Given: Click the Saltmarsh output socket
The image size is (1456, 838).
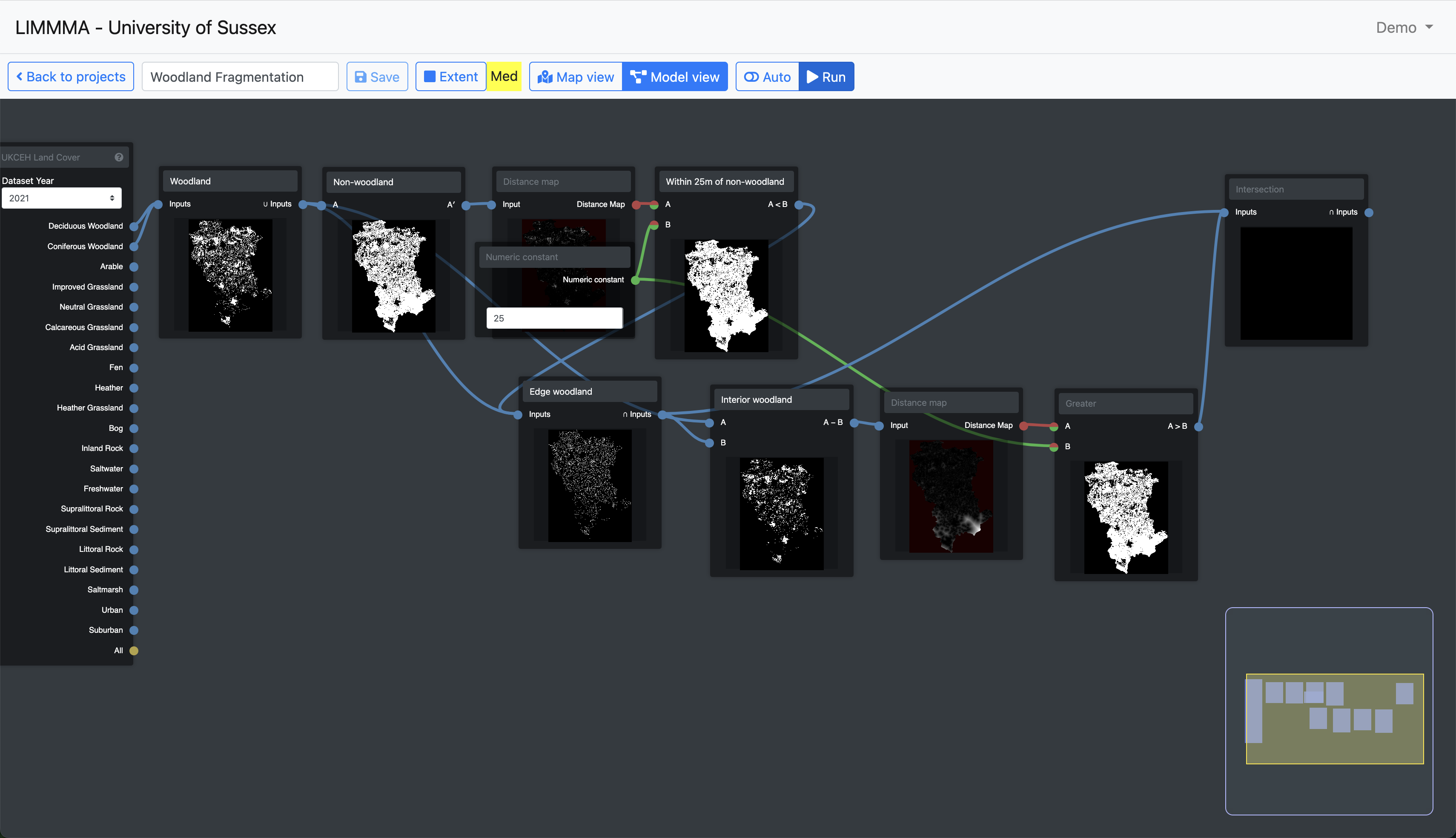Looking at the screenshot, I should (x=134, y=590).
